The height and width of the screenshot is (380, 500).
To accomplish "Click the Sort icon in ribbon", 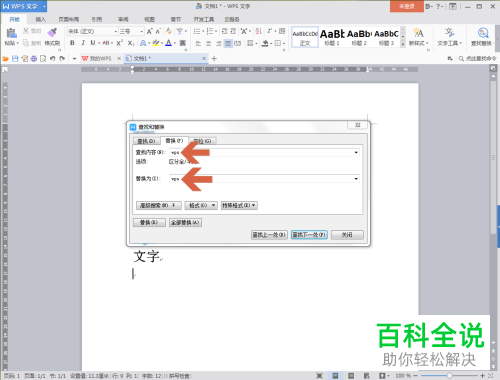I will 258,31.
